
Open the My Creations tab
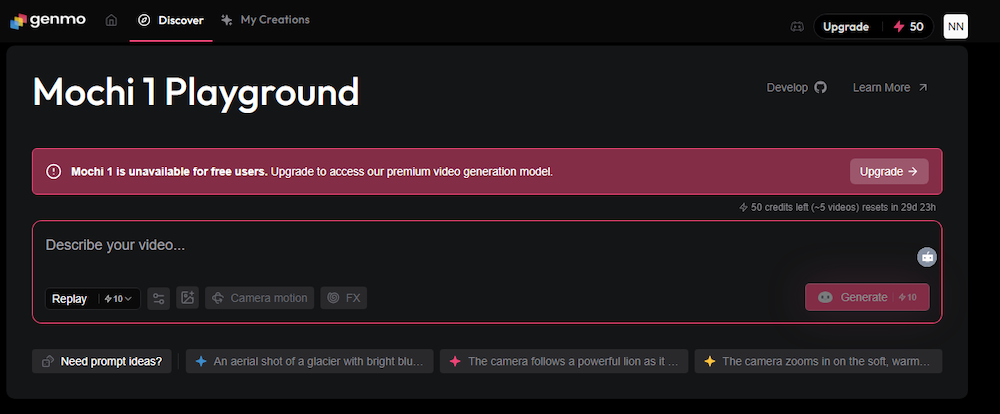(x=265, y=20)
